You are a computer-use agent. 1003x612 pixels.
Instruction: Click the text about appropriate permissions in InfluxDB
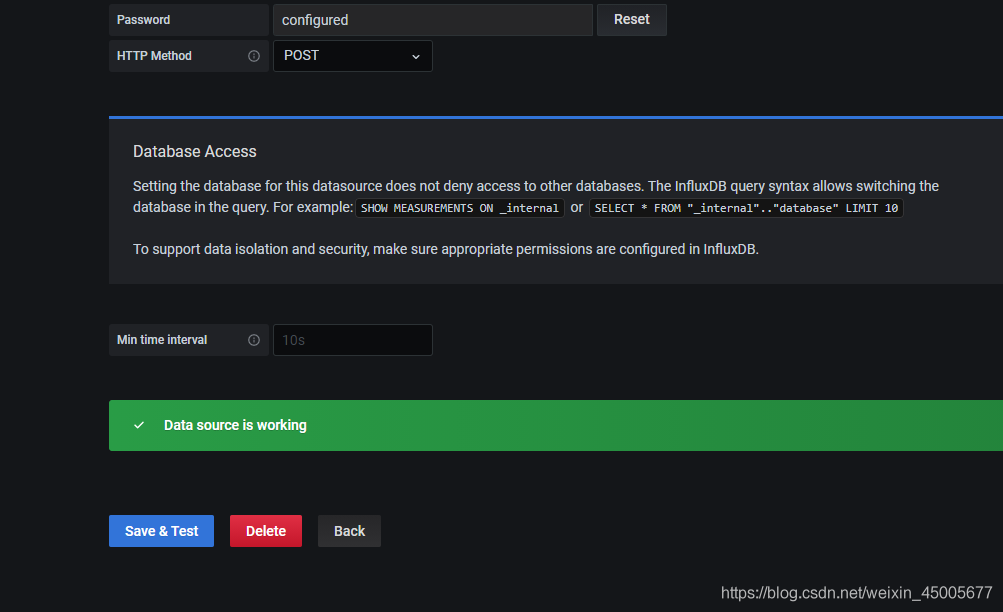coord(446,249)
